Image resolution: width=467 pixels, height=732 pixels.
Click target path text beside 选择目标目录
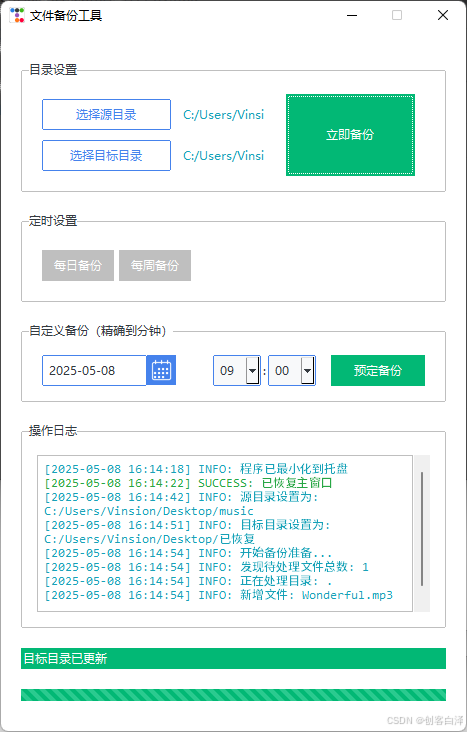[x=224, y=156]
